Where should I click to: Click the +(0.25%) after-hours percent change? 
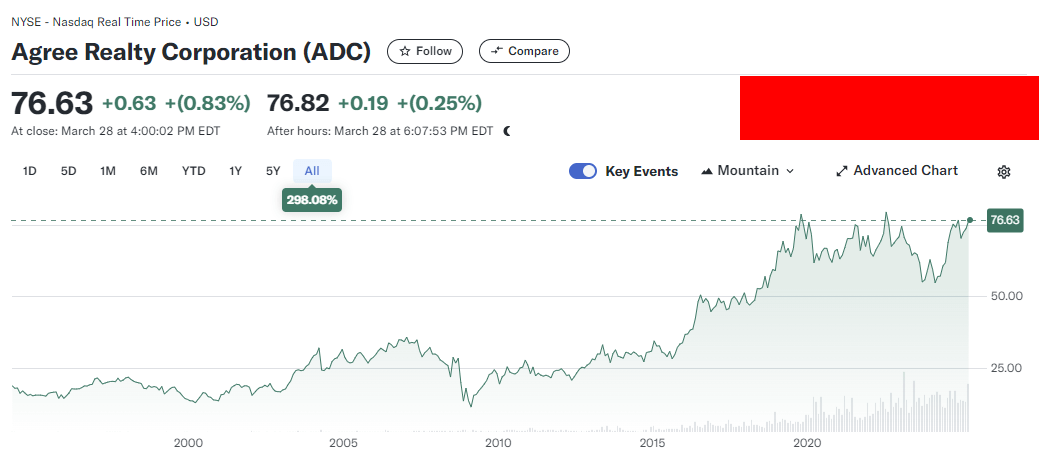[439, 104]
